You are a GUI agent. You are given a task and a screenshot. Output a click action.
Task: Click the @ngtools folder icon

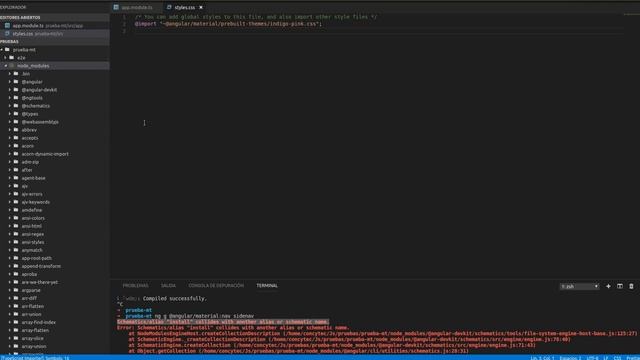pos(16,98)
